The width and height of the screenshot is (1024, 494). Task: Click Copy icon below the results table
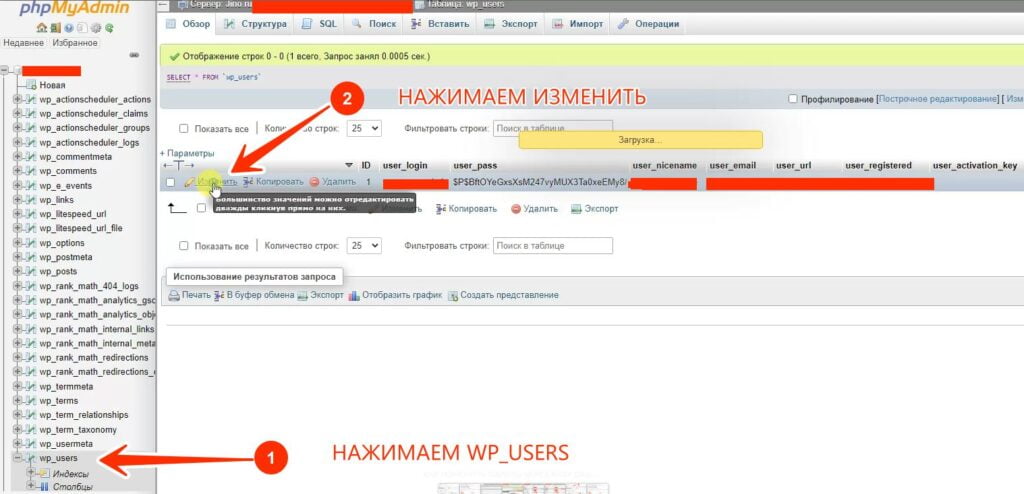440,209
